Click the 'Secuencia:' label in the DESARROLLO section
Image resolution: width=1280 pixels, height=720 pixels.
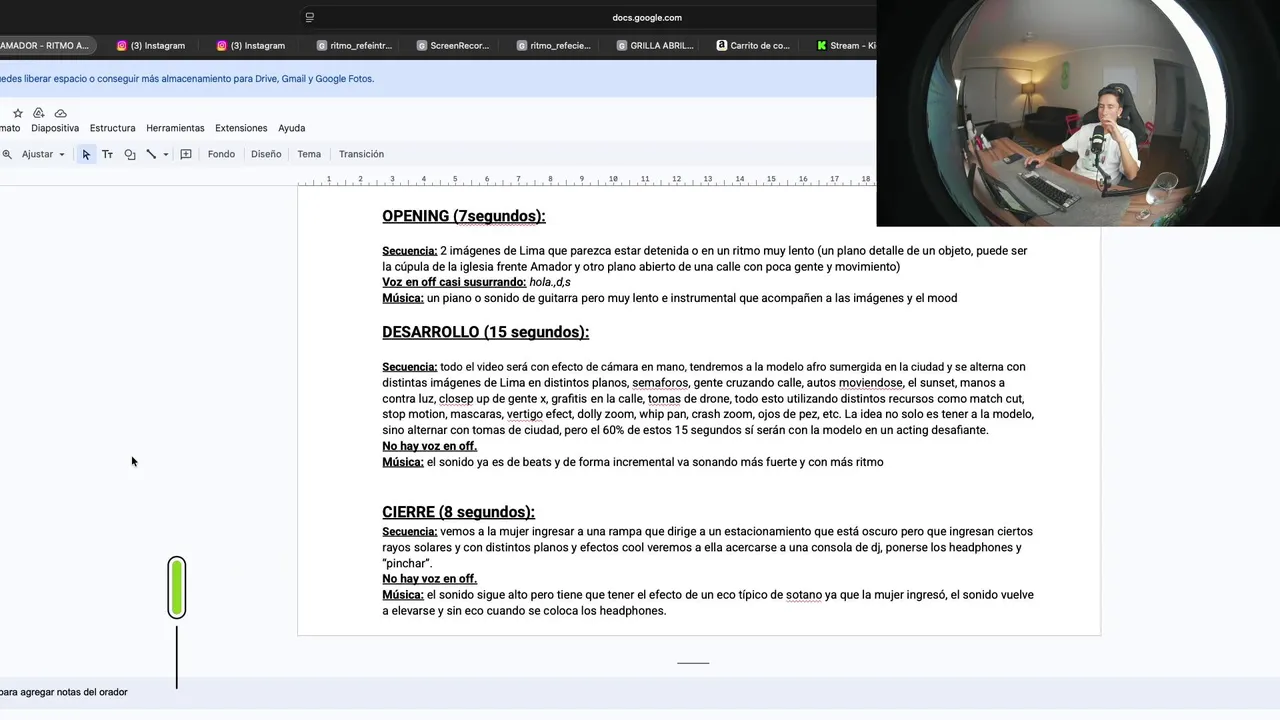pos(409,367)
